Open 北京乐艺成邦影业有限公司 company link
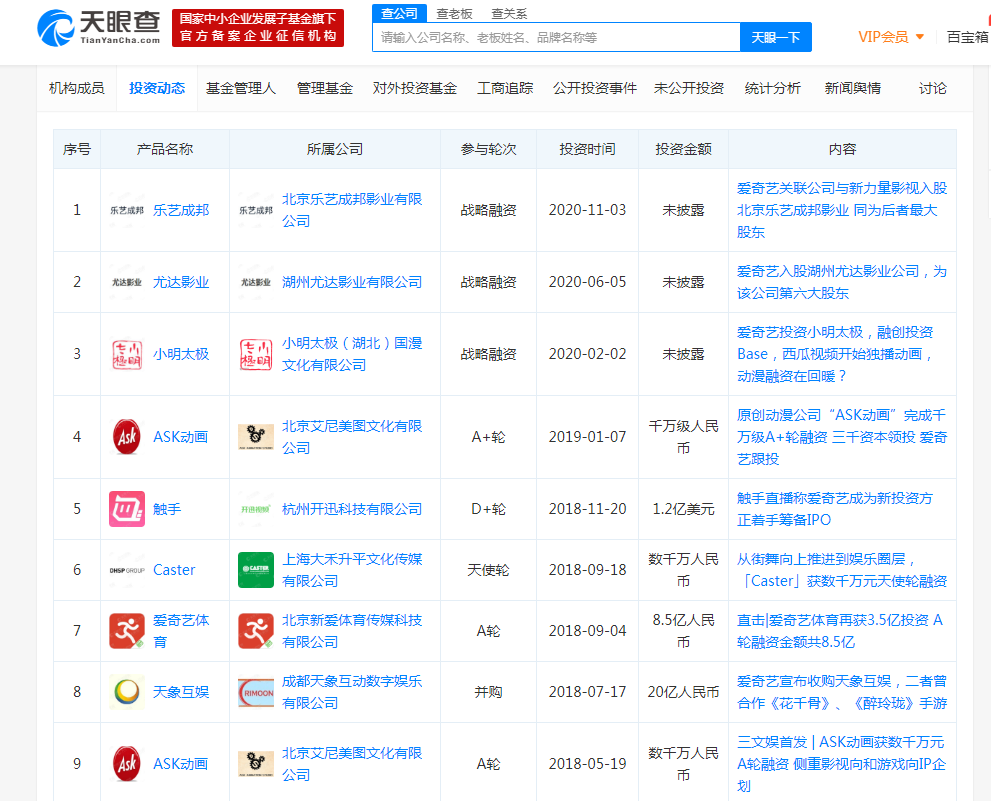 (x=352, y=210)
